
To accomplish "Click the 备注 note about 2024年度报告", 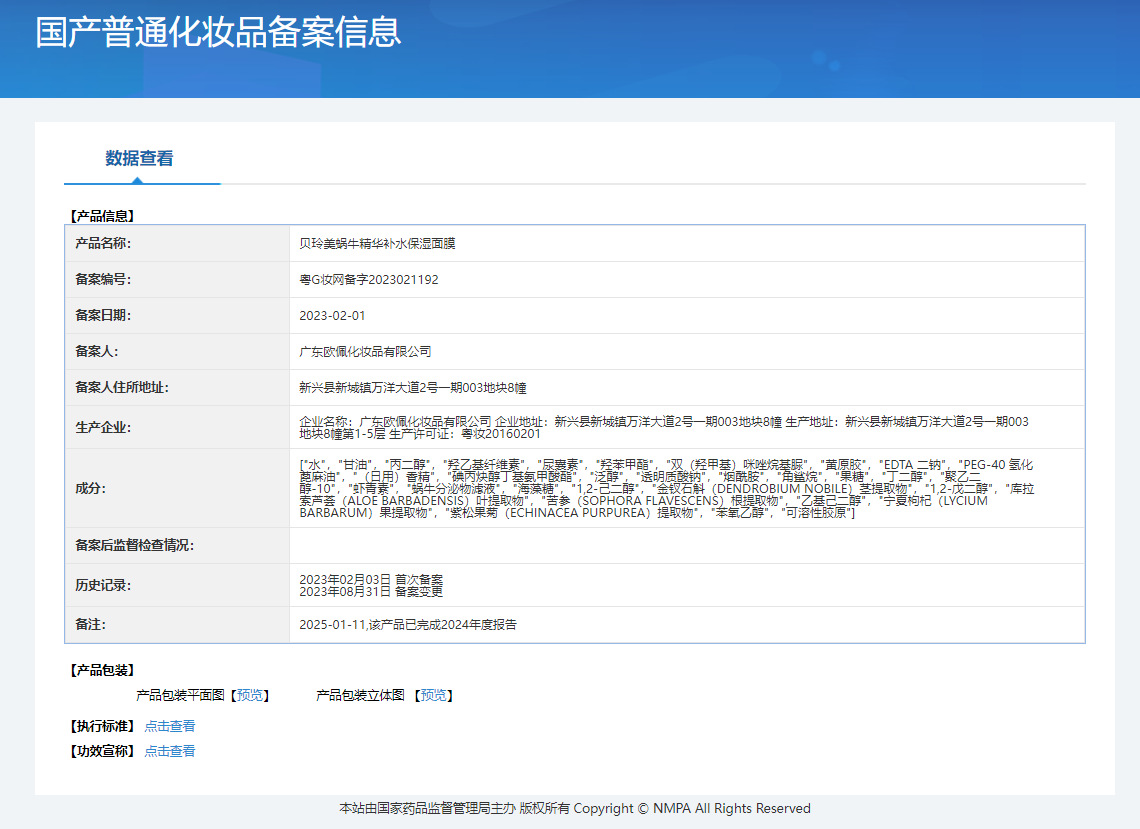I will (407, 625).
